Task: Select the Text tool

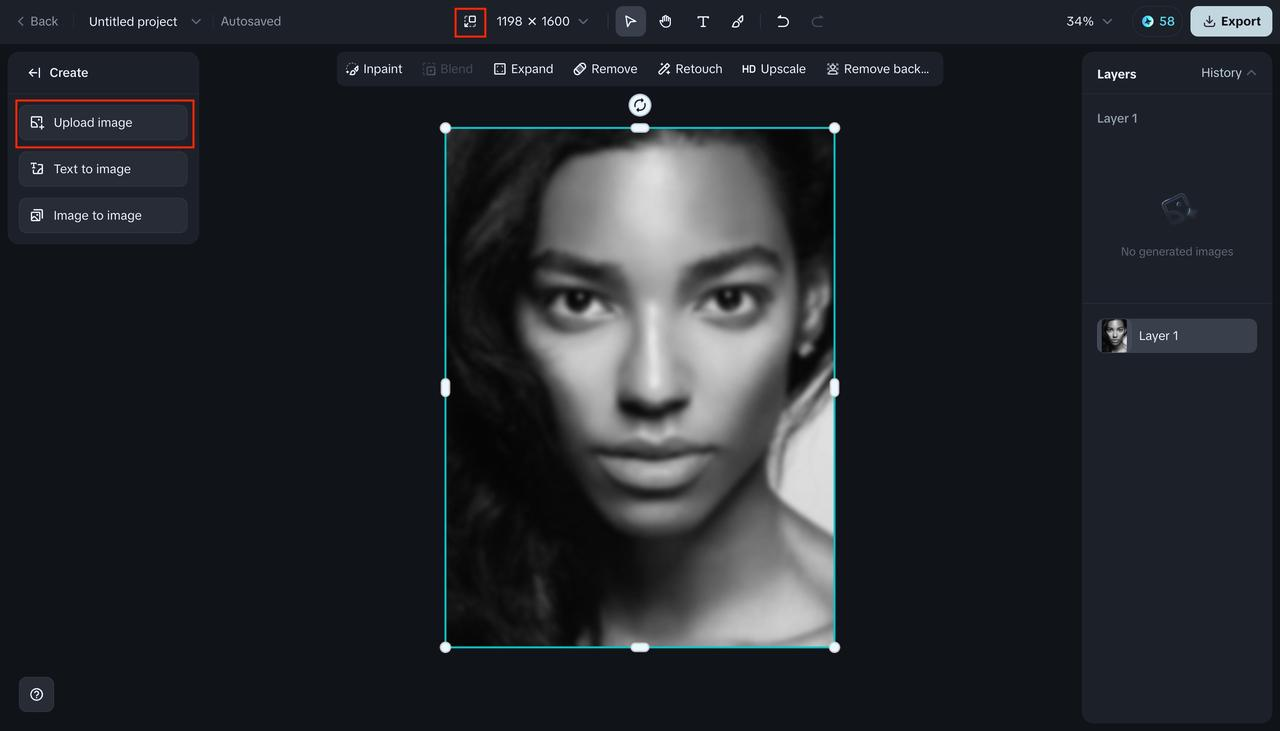Action: [702, 20]
